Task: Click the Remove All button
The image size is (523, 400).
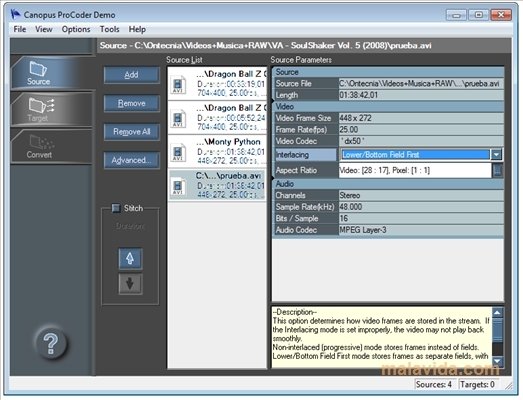Action: tap(131, 132)
